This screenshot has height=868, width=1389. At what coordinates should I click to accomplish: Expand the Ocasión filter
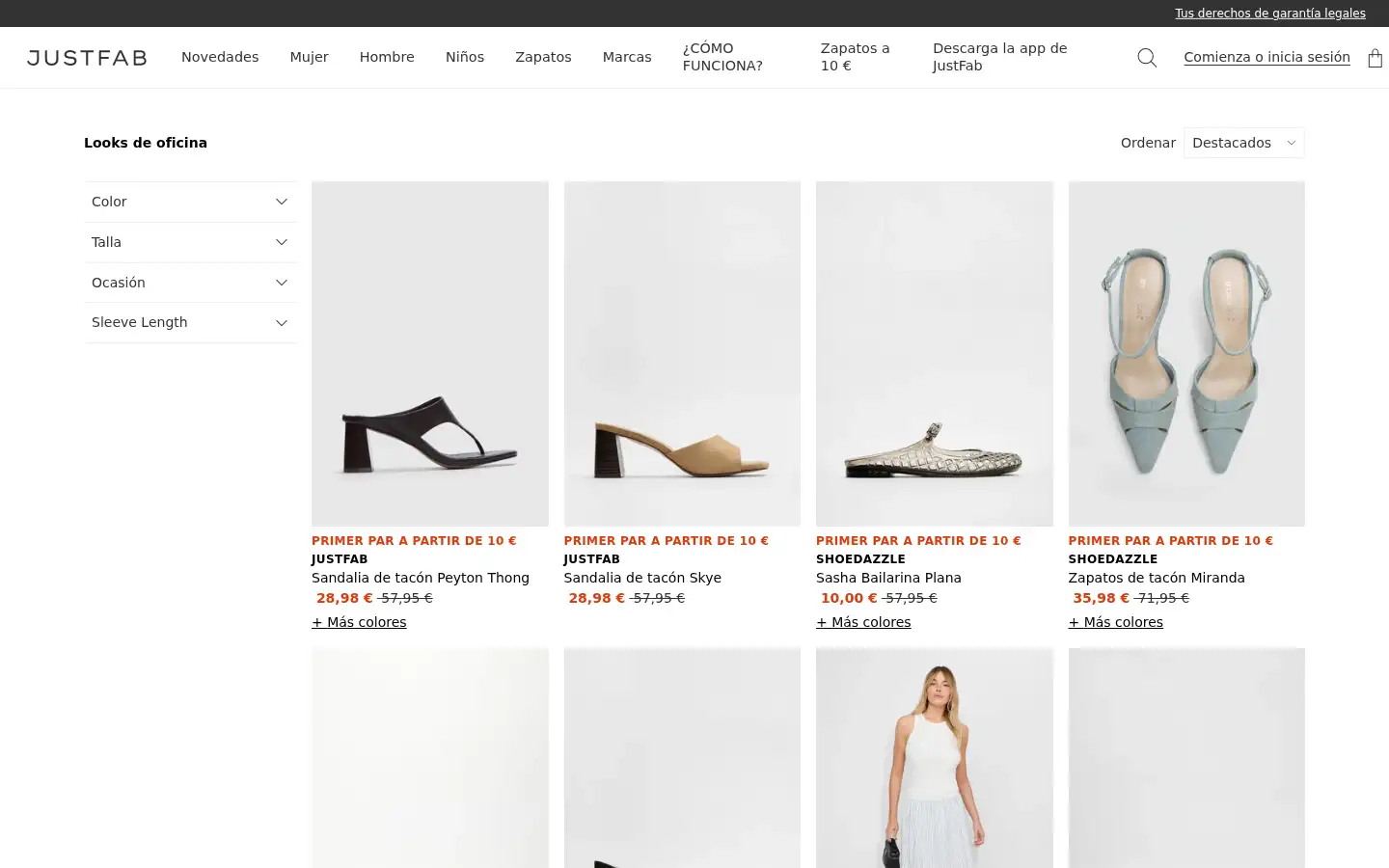190,283
